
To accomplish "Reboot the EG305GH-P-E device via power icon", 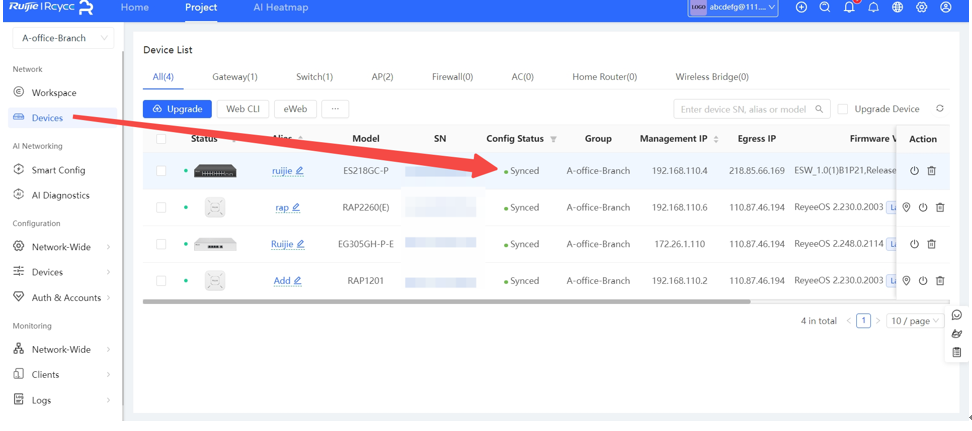I will 914,244.
